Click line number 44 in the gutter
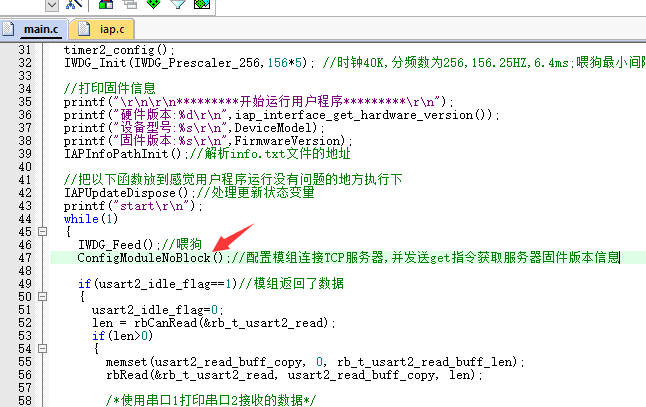 [25, 219]
